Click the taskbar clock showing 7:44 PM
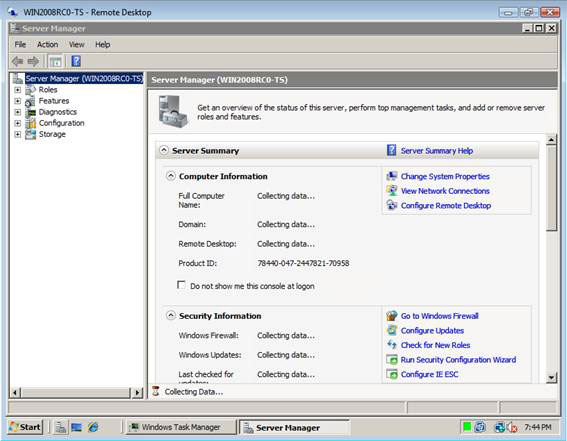567x441 pixels. 538,427
